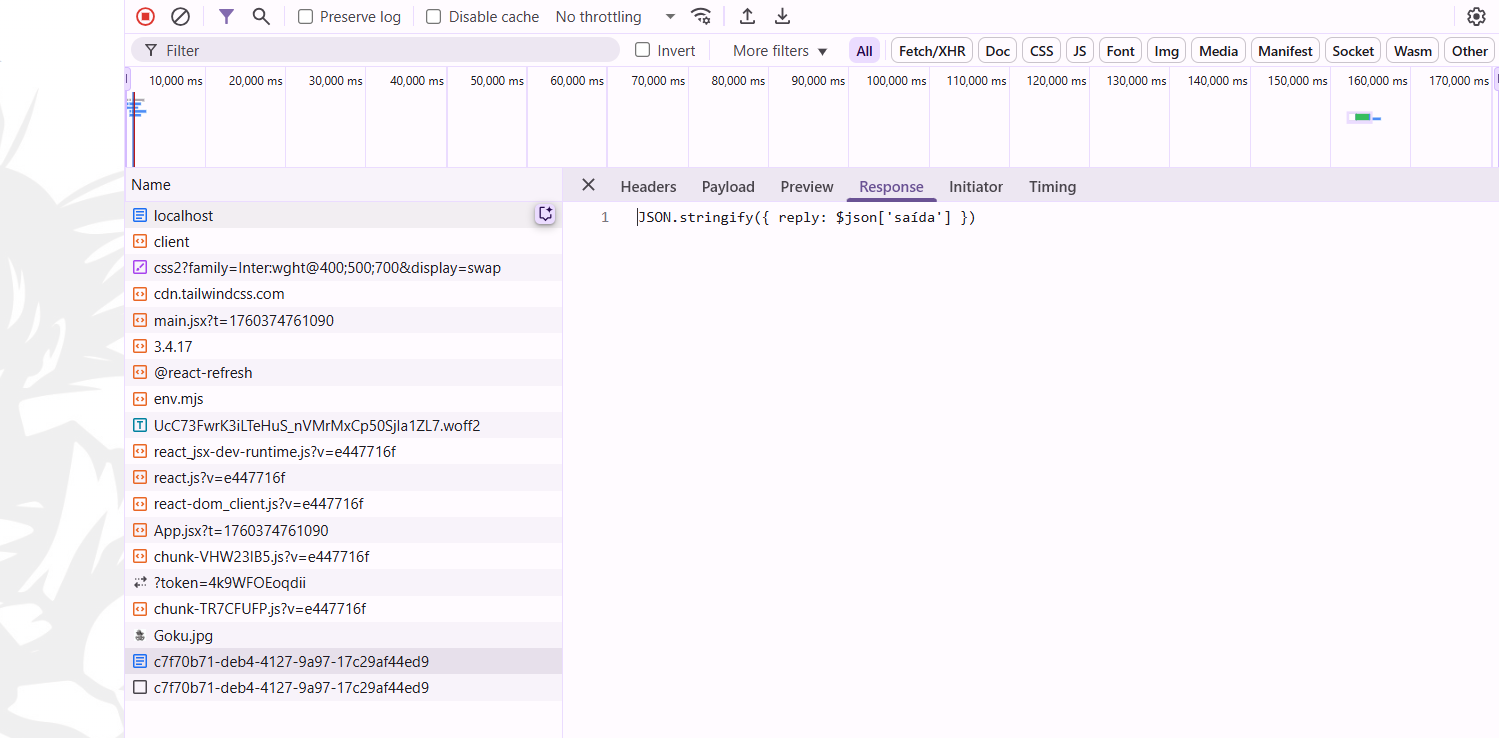The image size is (1499, 738).
Task: Toggle Disable cache checkbox
Action: pos(434,17)
